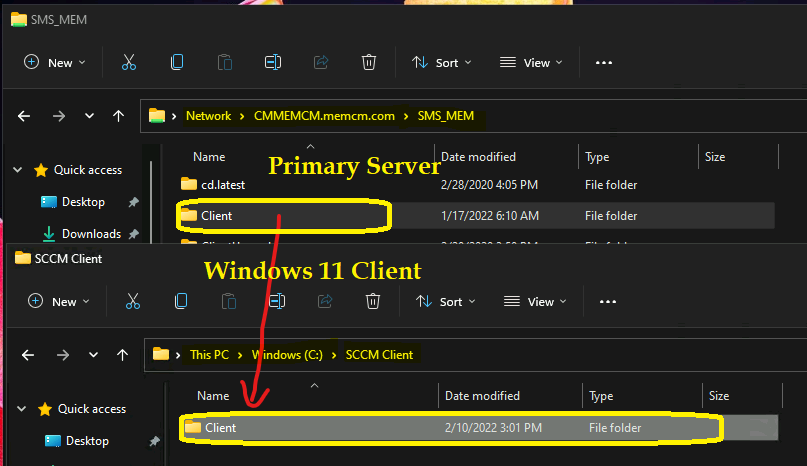Click SMS_MEM breadcrumb in address bar
The image size is (807, 466).
(446, 116)
